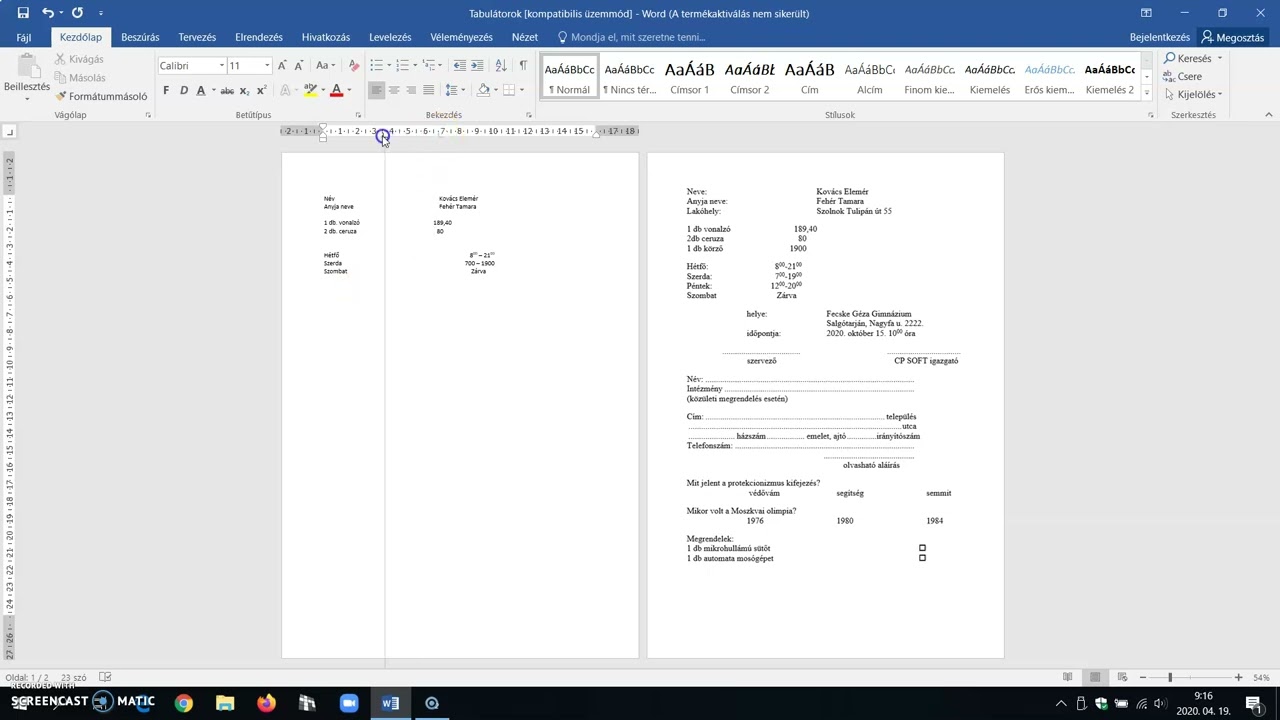The height and width of the screenshot is (720, 1280).
Task: Click the Bejelentkezés sign-in link
Action: tap(1160, 37)
